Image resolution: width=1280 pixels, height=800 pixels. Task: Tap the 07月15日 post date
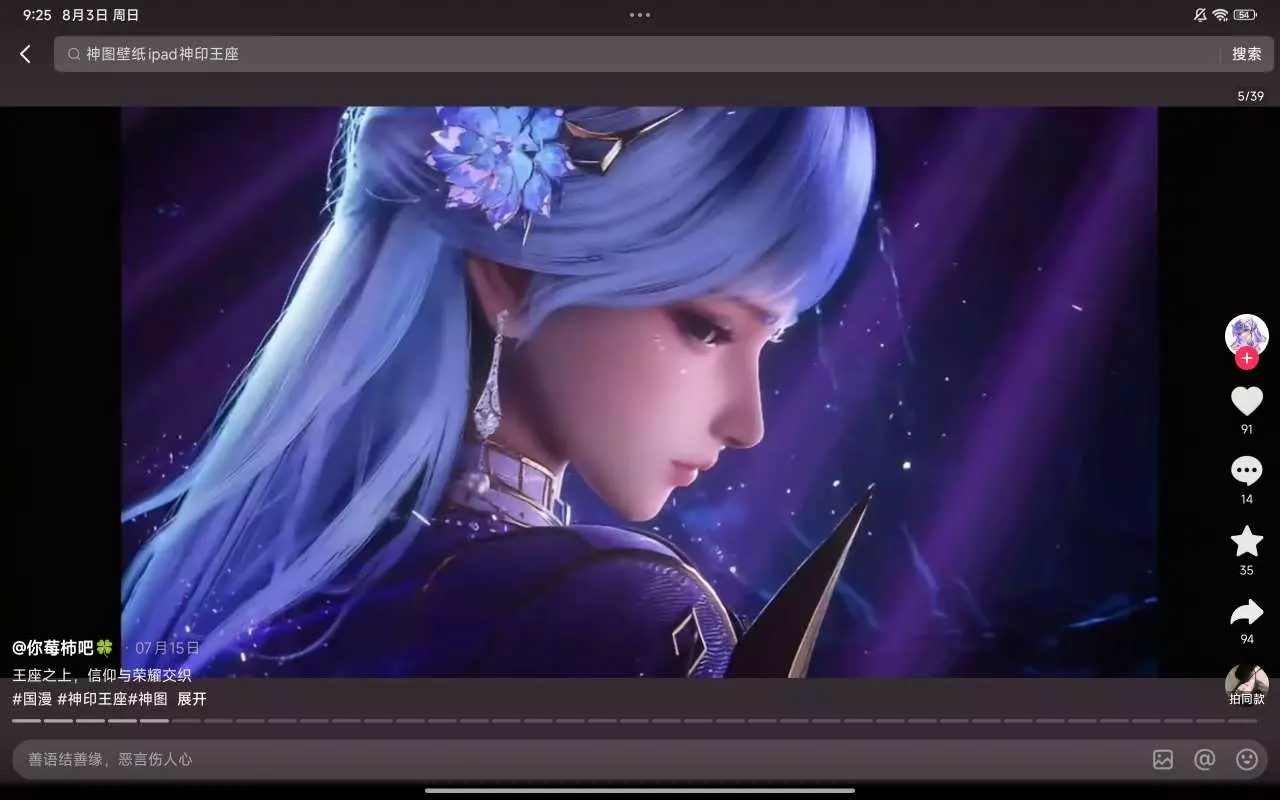click(x=167, y=647)
